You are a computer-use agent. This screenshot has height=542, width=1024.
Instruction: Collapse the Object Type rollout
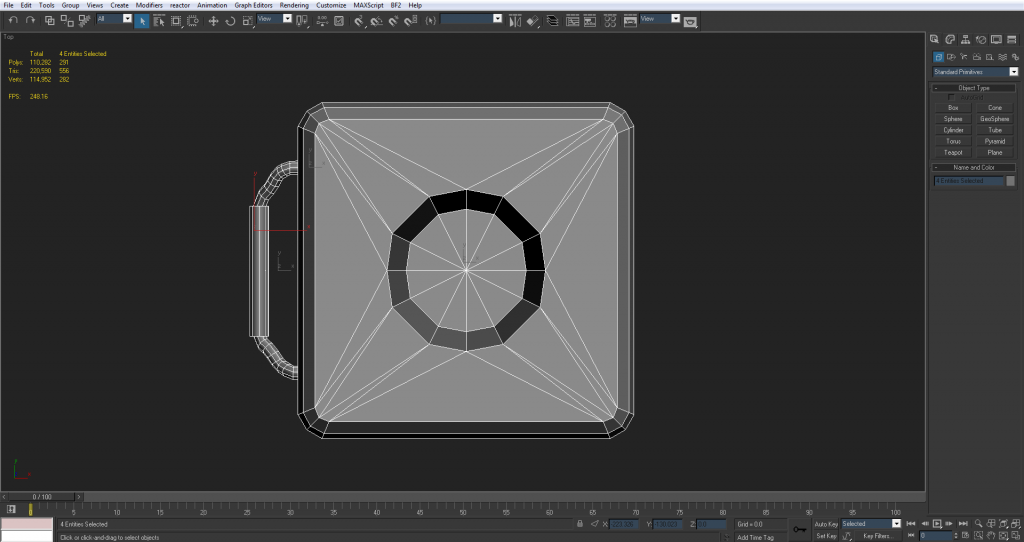973,88
